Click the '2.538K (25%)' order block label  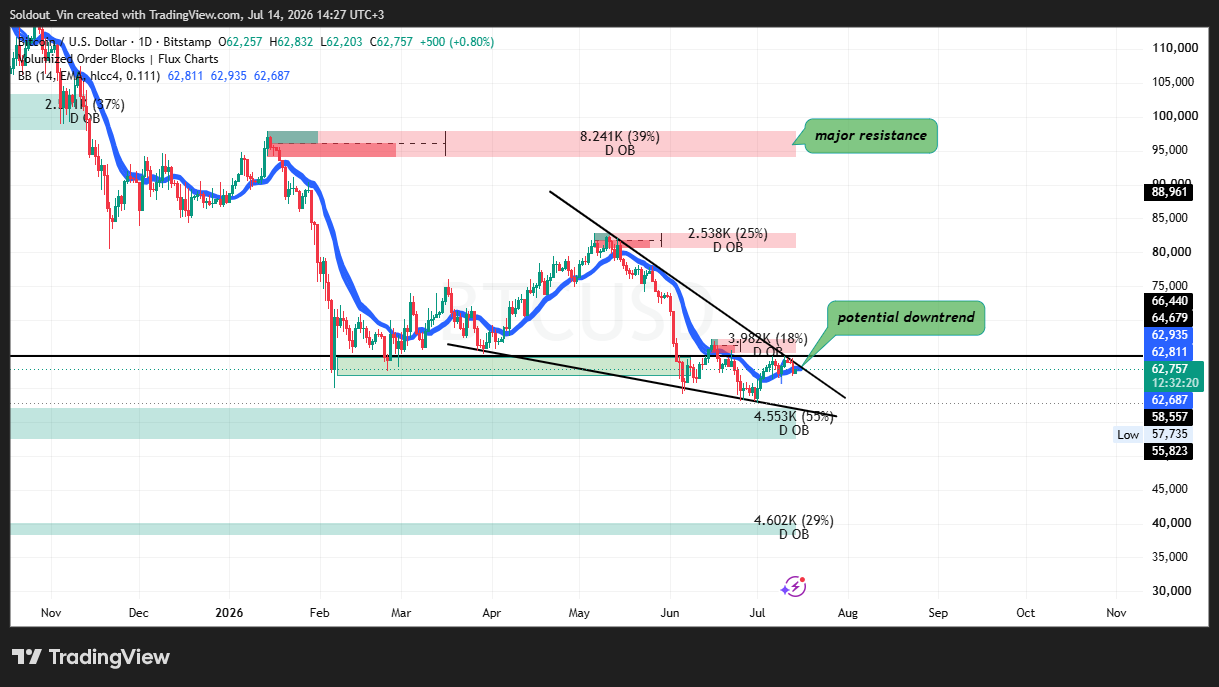tap(728, 234)
